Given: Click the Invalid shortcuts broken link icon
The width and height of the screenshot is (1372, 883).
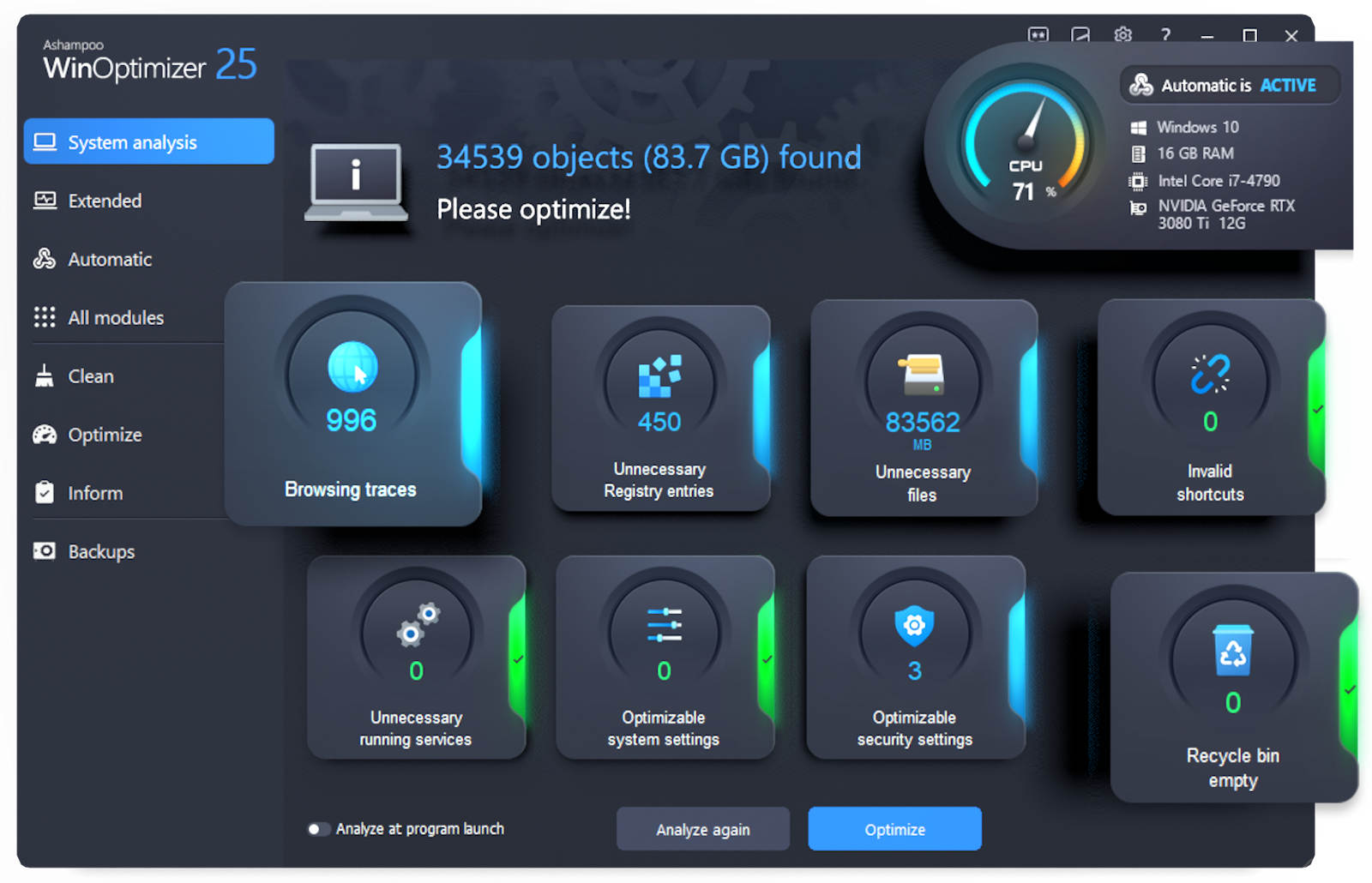Looking at the screenshot, I should click(x=1210, y=375).
